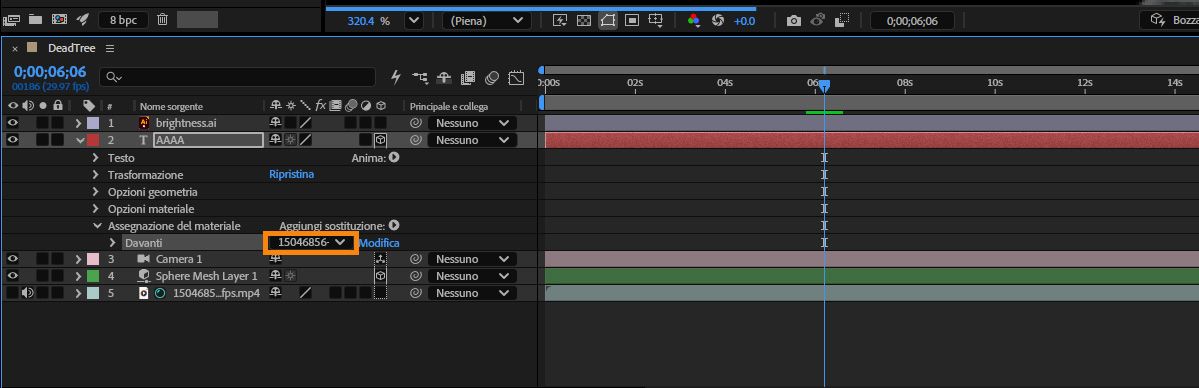The height and width of the screenshot is (388, 1199).
Task: Open Aggiungi sostituzione menu arrow
Action: point(394,226)
